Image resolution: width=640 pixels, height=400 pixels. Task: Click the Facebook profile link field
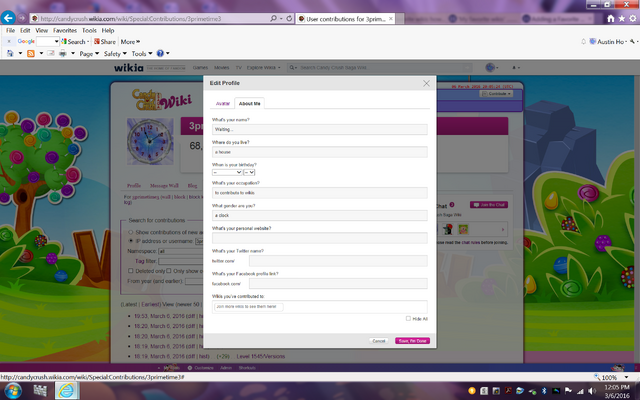[x=338, y=283]
